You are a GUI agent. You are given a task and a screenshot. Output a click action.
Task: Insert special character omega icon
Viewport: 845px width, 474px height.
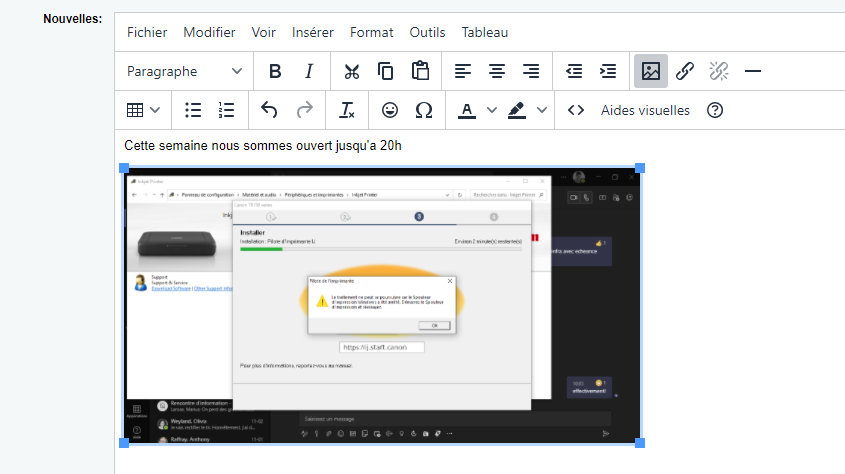(x=424, y=110)
